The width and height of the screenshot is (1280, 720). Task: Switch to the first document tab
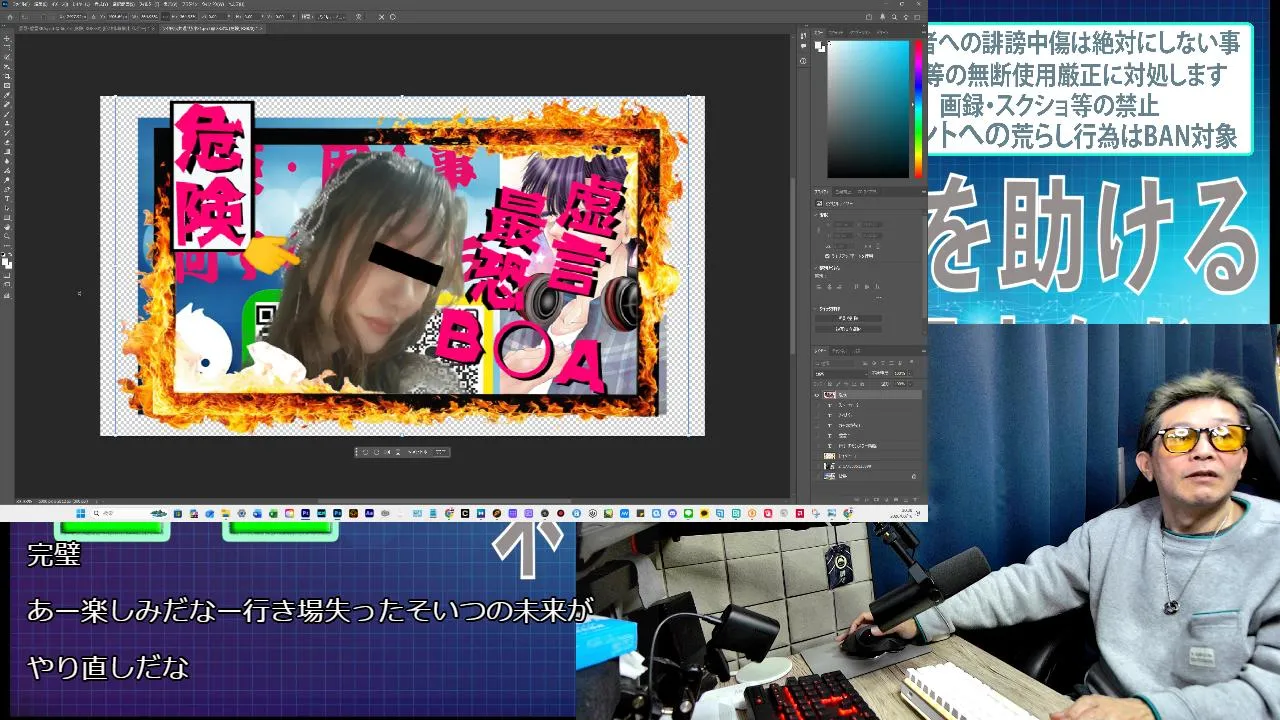click(x=87, y=28)
